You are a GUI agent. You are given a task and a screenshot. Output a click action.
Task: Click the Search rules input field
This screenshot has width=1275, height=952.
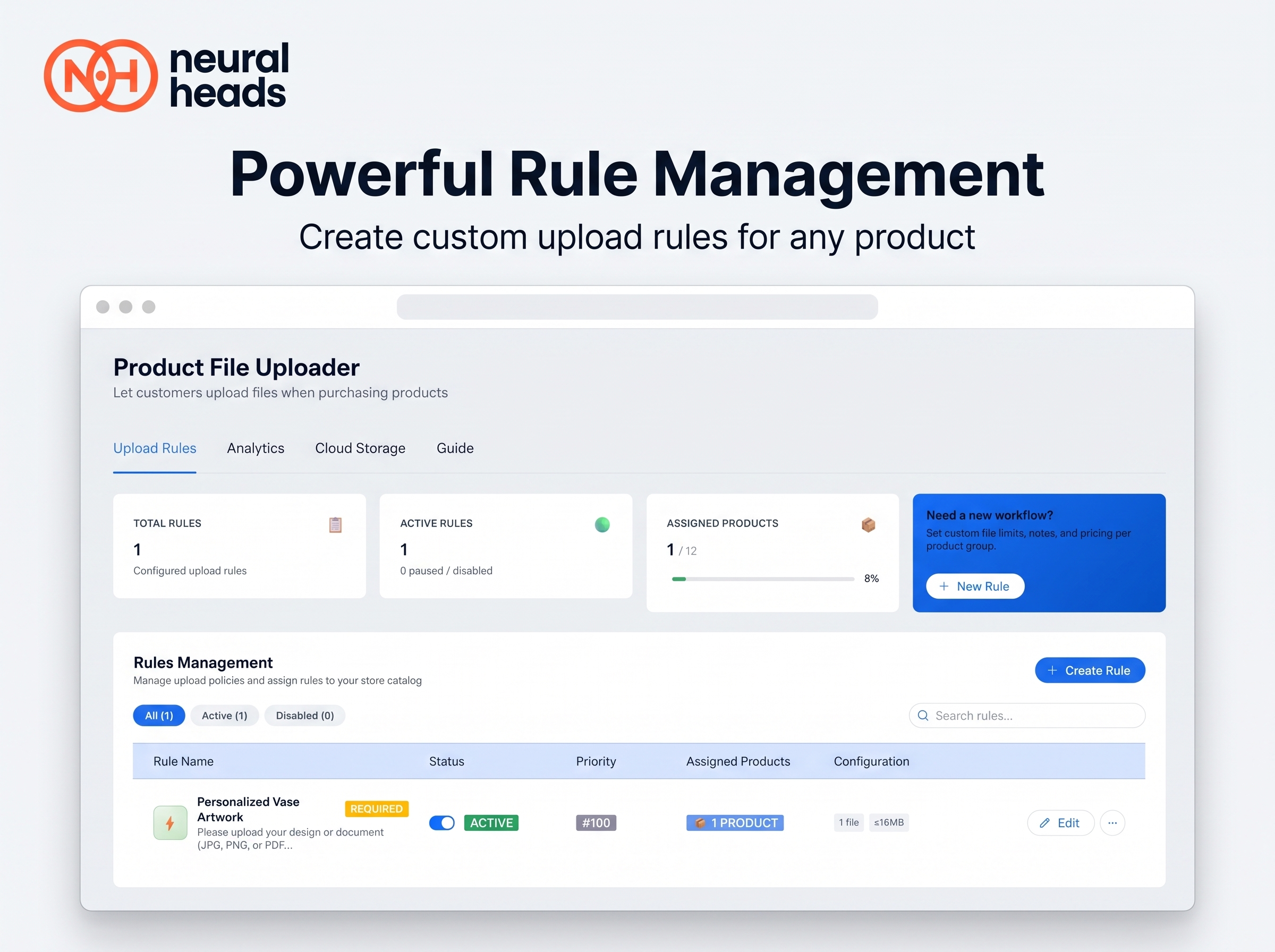click(x=1027, y=715)
